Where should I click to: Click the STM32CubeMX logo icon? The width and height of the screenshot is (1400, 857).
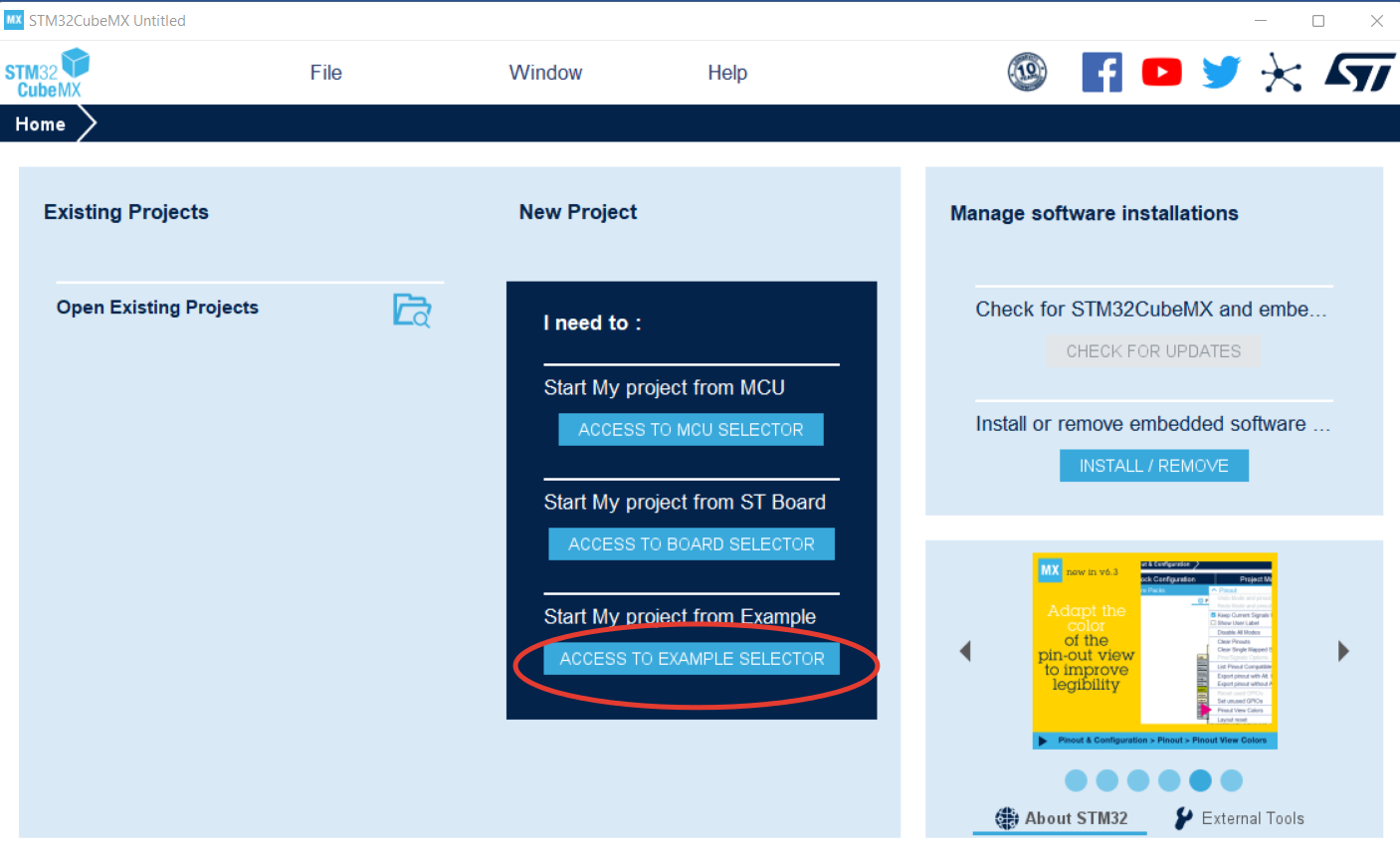(47, 73)
